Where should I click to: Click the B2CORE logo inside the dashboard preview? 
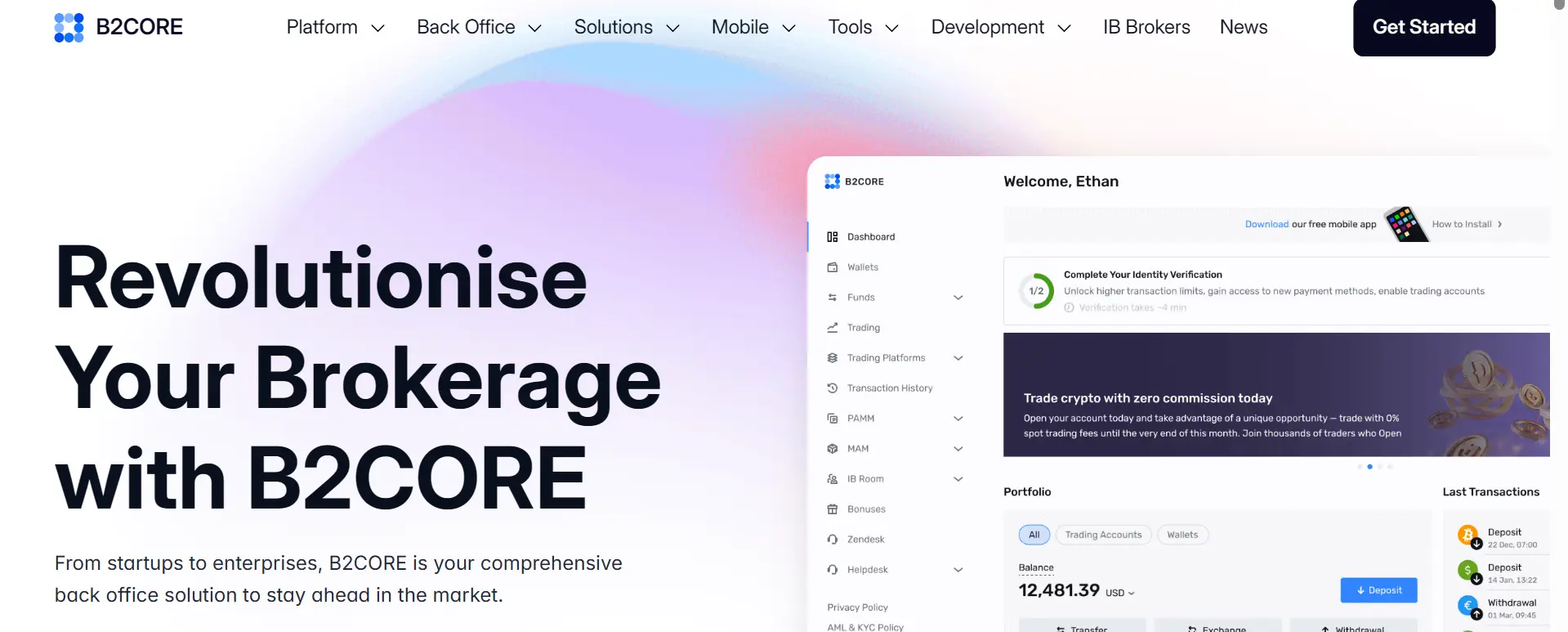pyautogui.click(x=854, y=182)
